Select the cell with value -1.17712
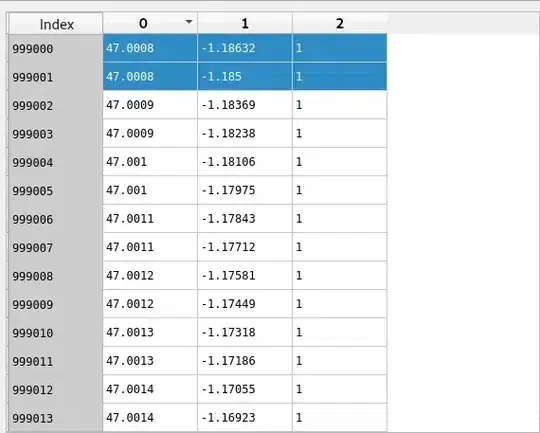540x433 pixels. click(x=245, y=247)
